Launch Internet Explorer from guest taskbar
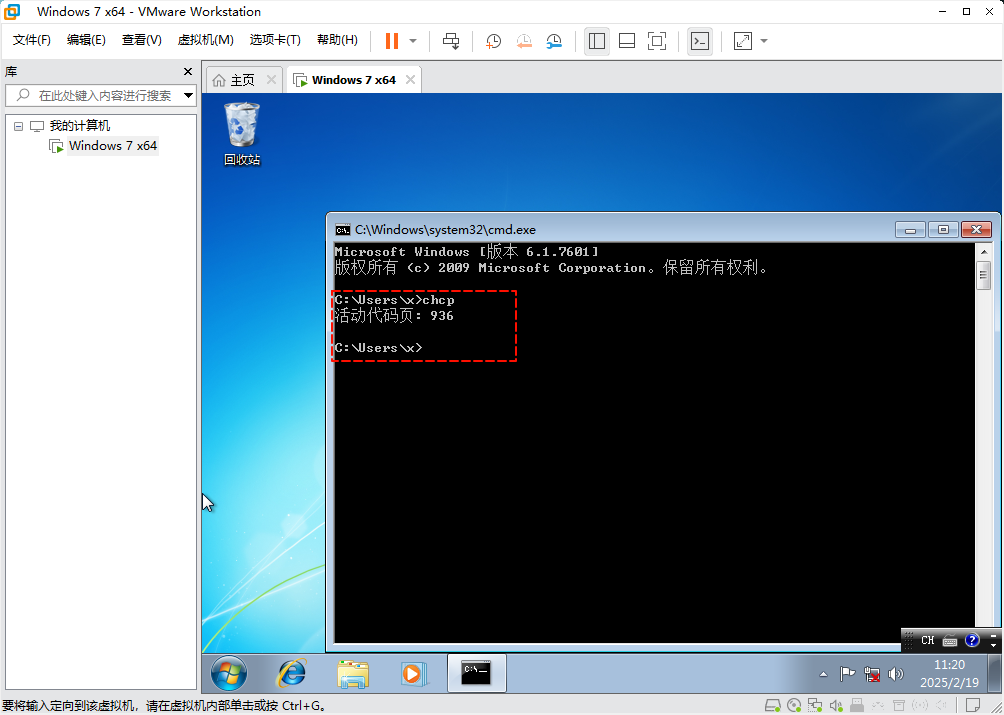This screenshot has height=715, width=1004. (x=291, y=673)
